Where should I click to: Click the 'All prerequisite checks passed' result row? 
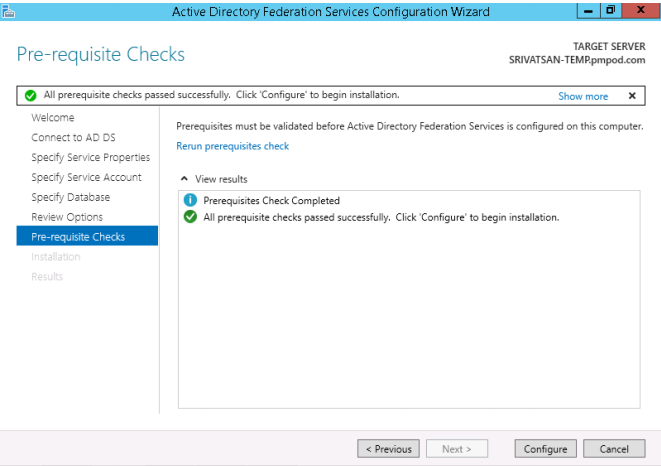381,217
